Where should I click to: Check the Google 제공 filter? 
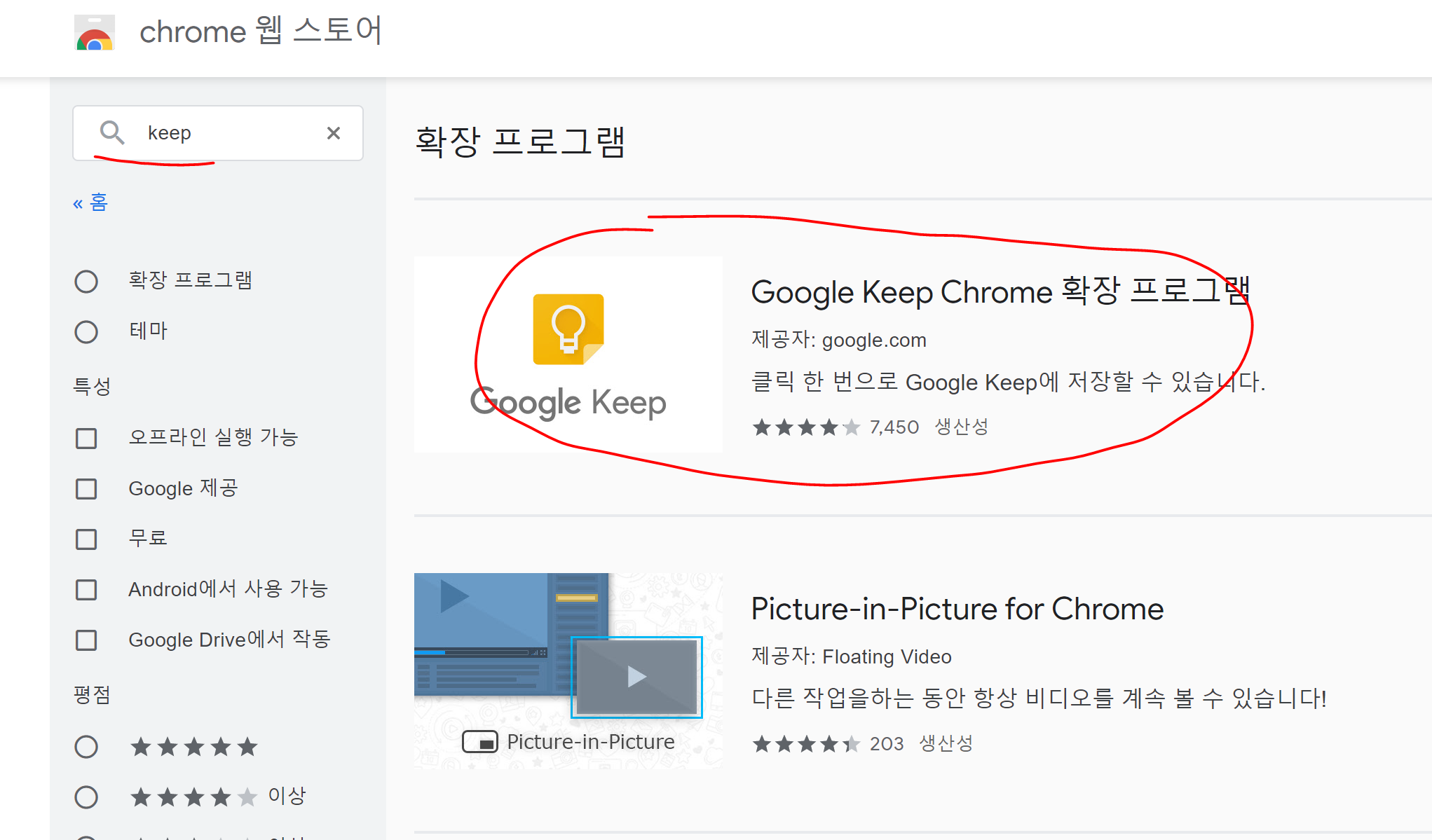86,489
